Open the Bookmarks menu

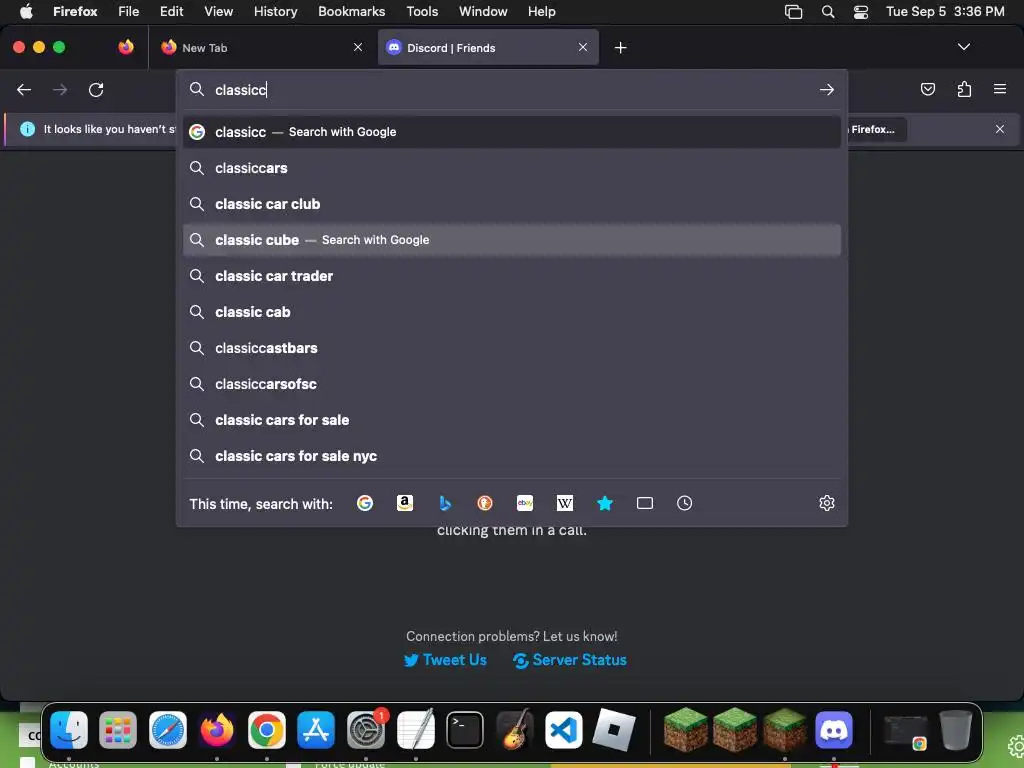[351, 12]
